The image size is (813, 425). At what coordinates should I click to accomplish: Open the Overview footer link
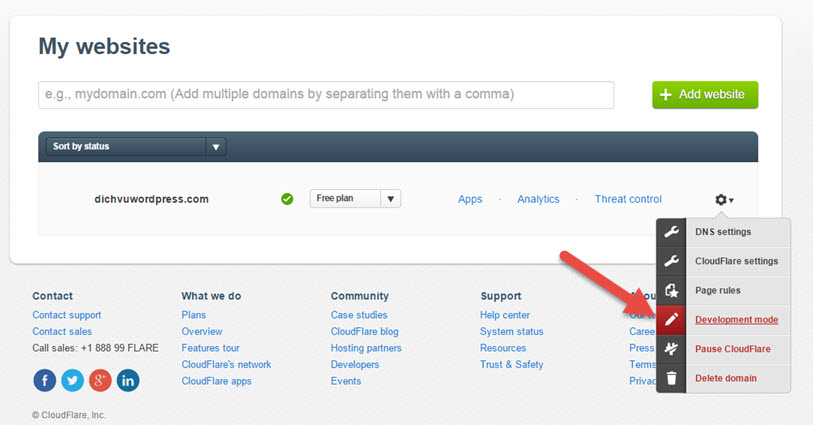tap(202, 332)
